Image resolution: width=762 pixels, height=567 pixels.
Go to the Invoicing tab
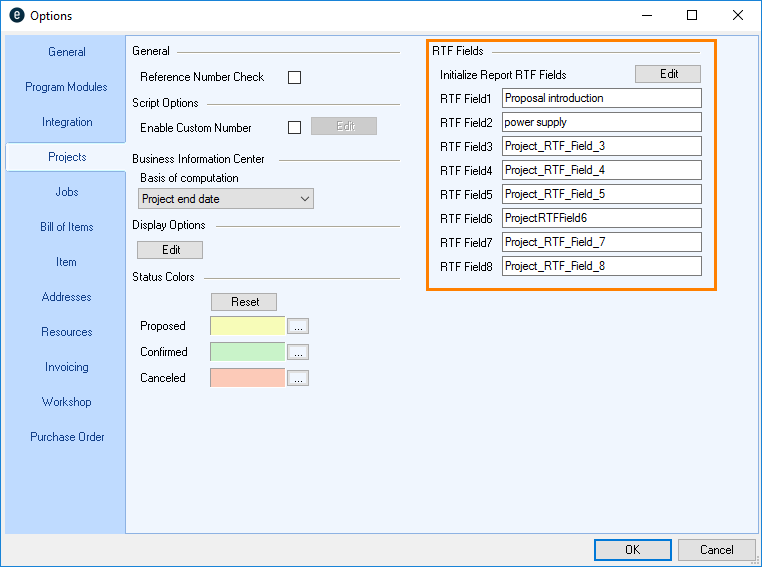pos(66,367)
